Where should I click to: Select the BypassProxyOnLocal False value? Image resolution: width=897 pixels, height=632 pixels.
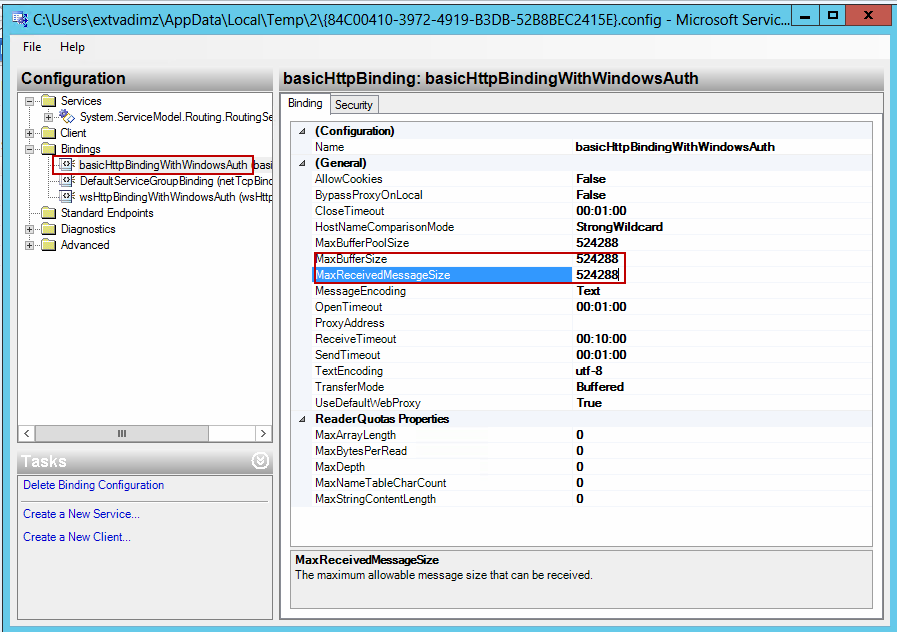(x=591, y=195)
